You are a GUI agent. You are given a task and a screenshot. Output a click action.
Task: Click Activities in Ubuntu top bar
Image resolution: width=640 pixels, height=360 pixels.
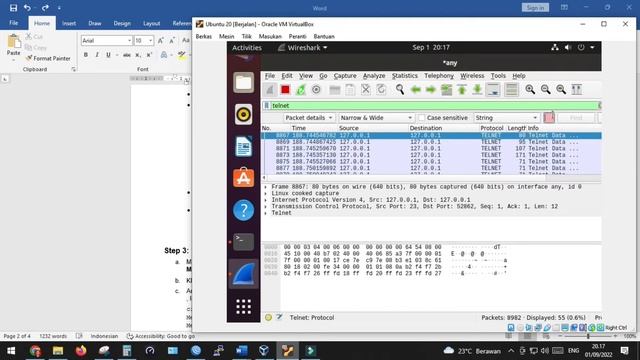247,48
